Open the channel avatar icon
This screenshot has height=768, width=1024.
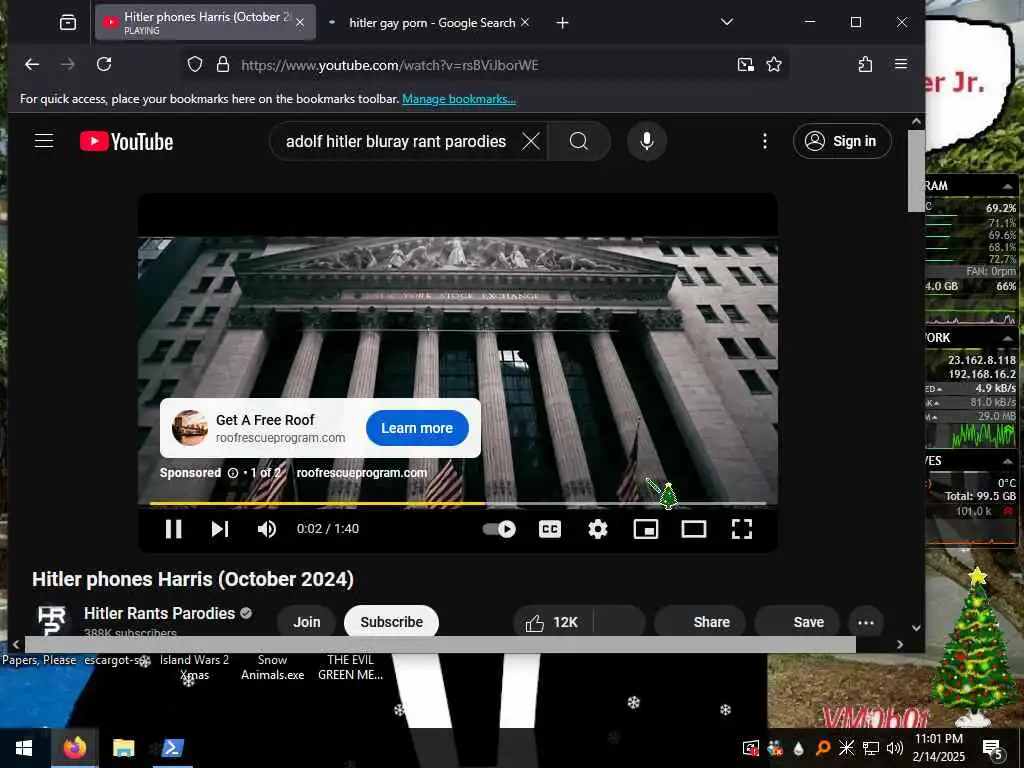52,620
